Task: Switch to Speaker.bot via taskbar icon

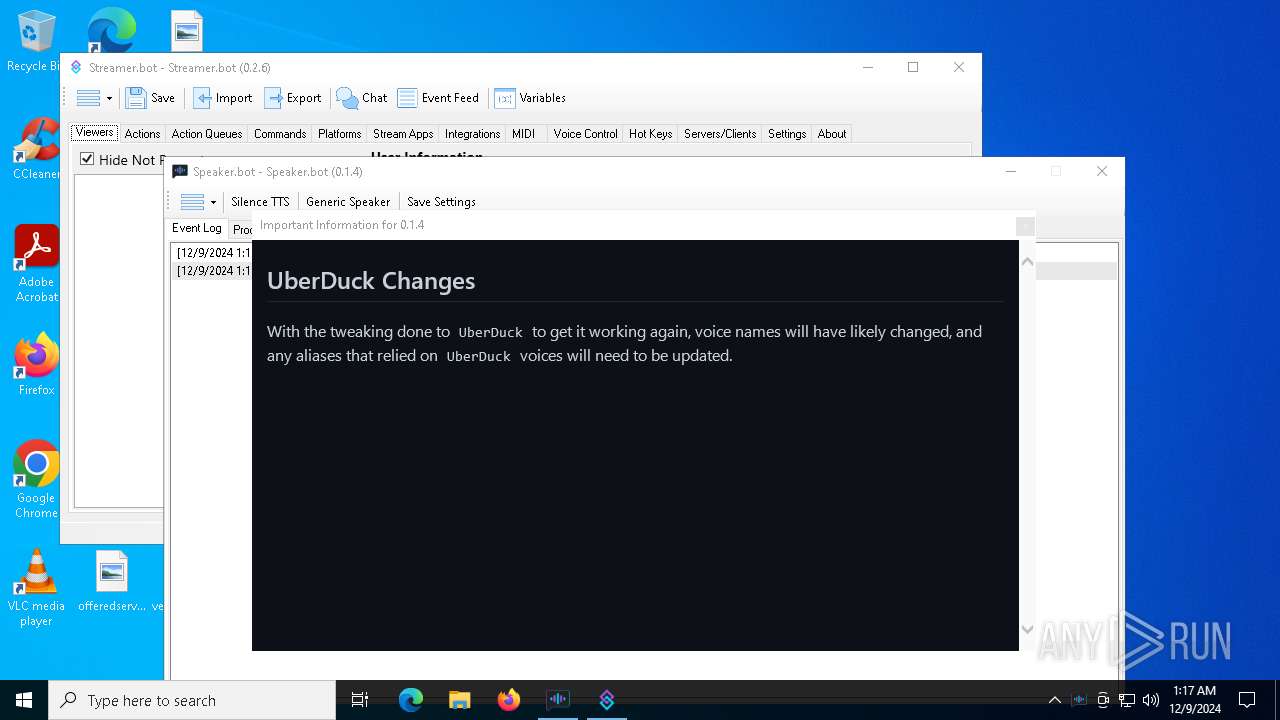Action: click(557, 700)
